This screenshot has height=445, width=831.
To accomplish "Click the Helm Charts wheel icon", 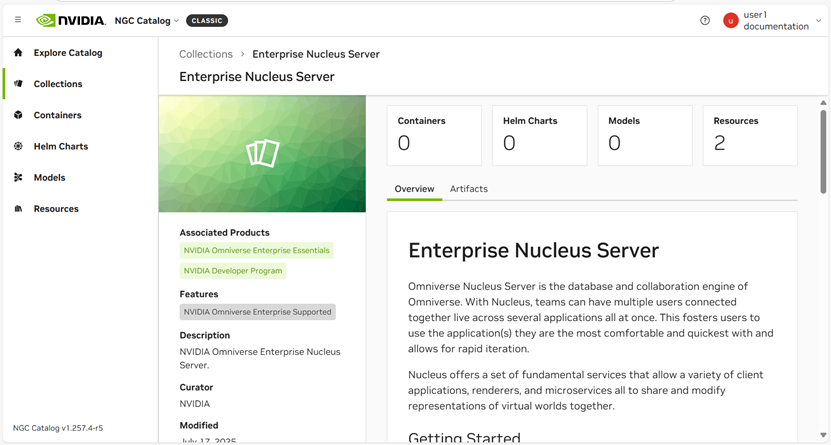I will (x=18, y=146).
